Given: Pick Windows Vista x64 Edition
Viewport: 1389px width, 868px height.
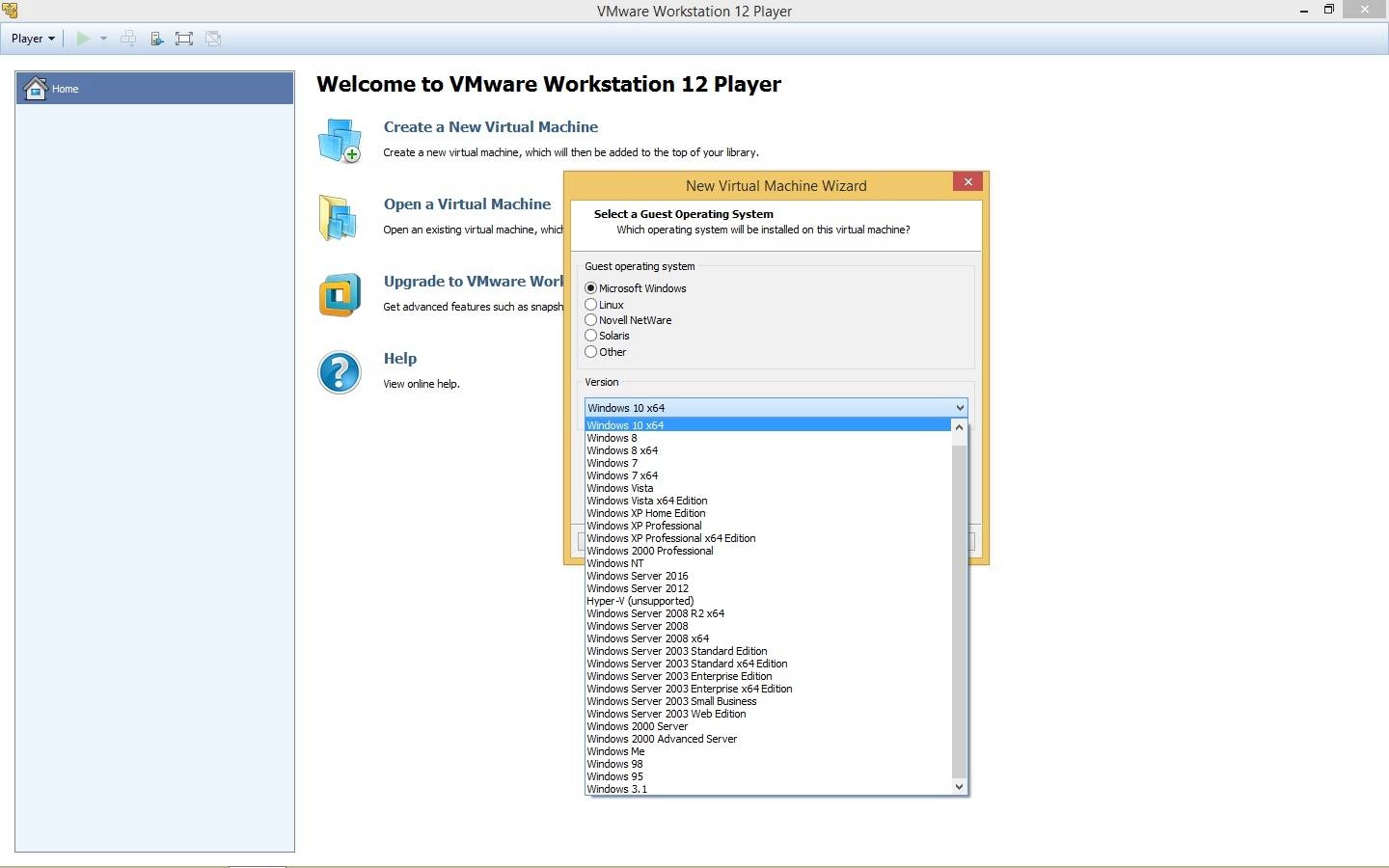Looking at the screenshot, I should [x=768, y=501].
